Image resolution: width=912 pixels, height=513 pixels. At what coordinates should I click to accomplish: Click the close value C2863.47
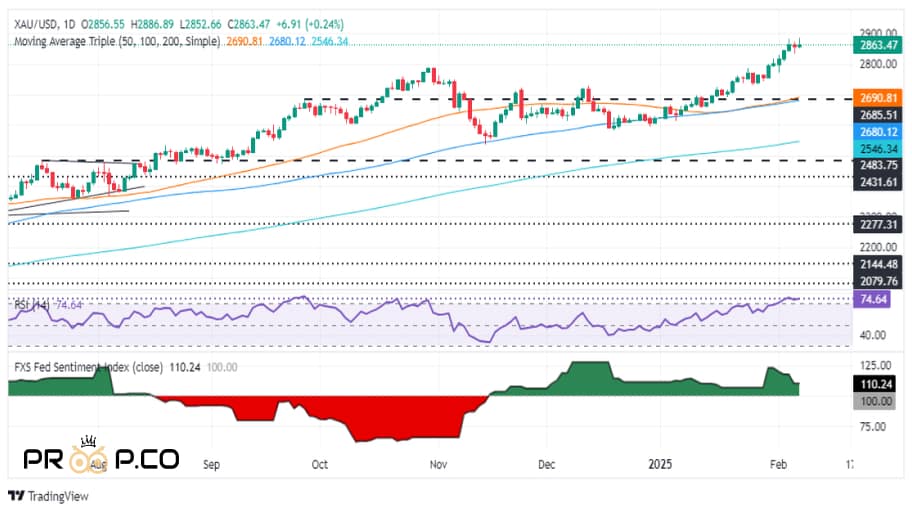point(248,24)
